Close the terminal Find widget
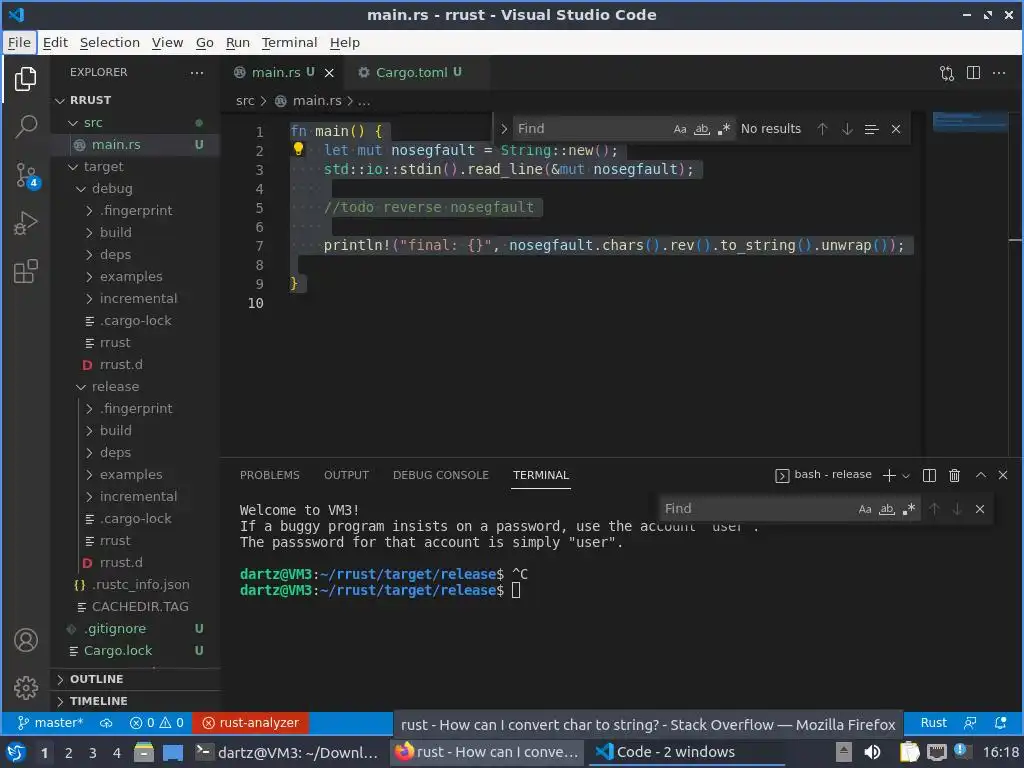Viewport: 1024px width, 768px height. [980, 509]
